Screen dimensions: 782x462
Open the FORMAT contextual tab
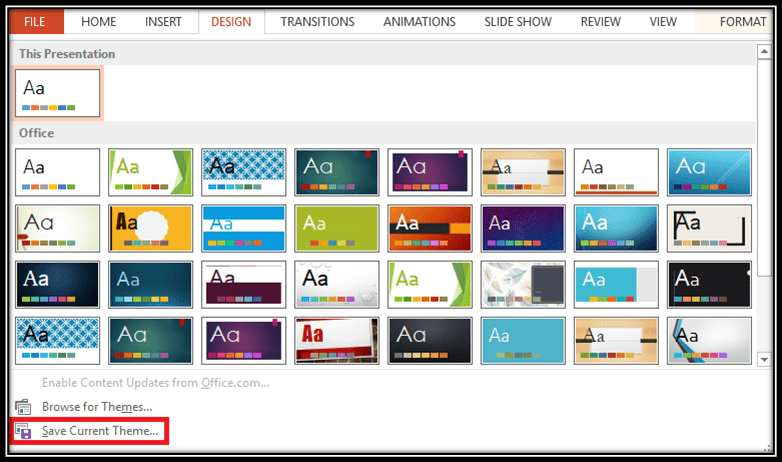pyautogui.click(x=742, y=22)
